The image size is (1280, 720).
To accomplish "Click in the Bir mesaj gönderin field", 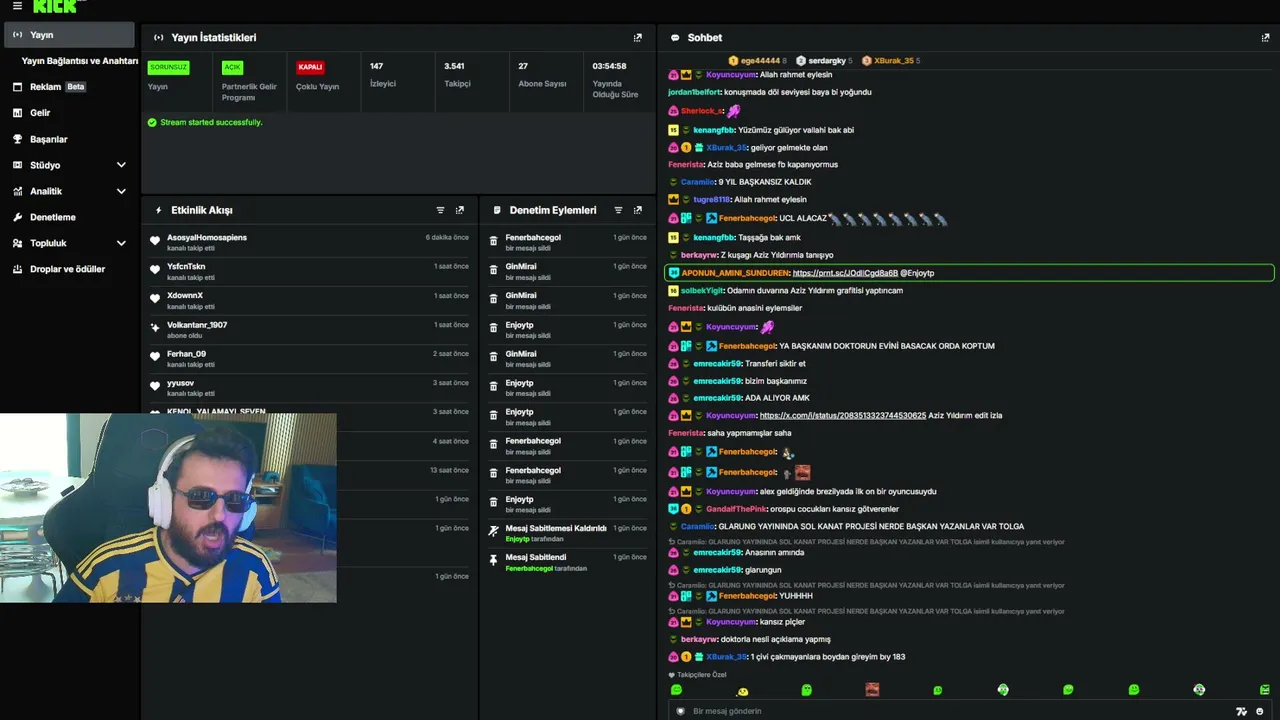I will [x=960, y=711].
